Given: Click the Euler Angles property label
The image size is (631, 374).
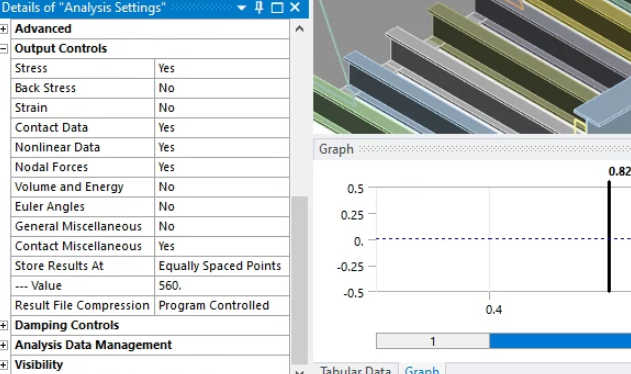Looking at the screenshot, I should click(49, 207).
